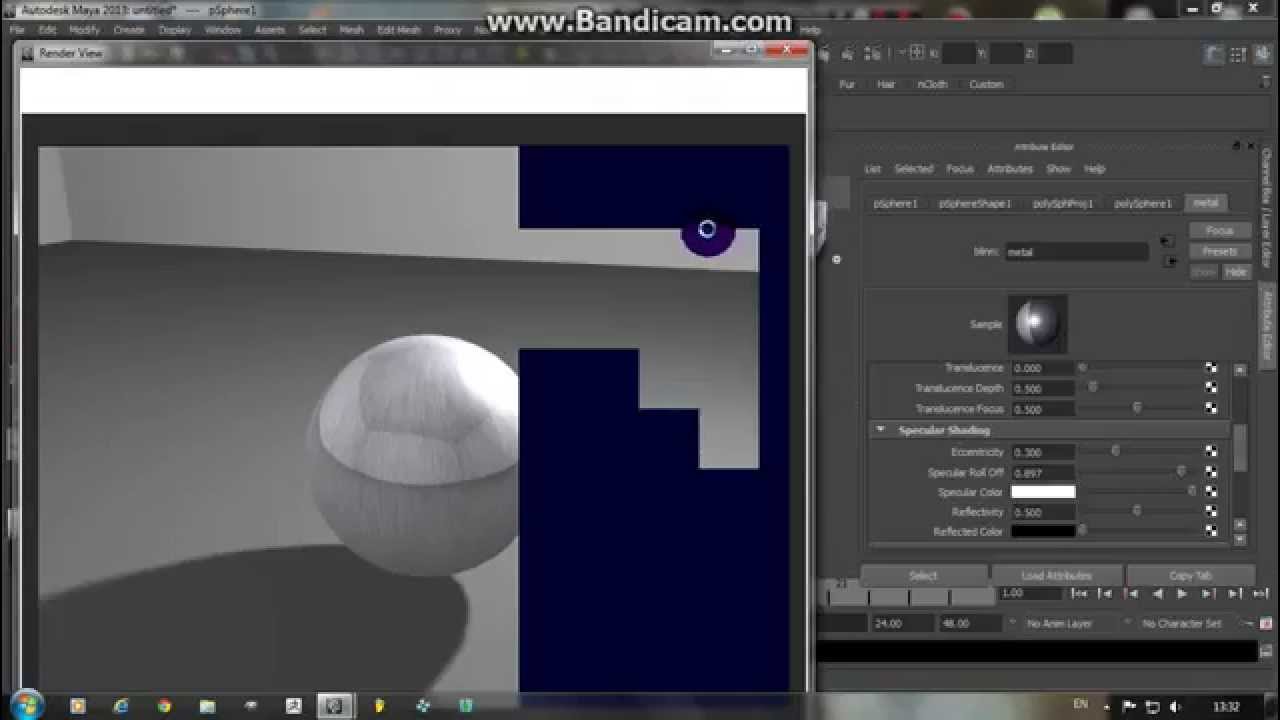Switch to the pSphere1 tab
This screenshot has height=720, width=1280.
point(895,203)
